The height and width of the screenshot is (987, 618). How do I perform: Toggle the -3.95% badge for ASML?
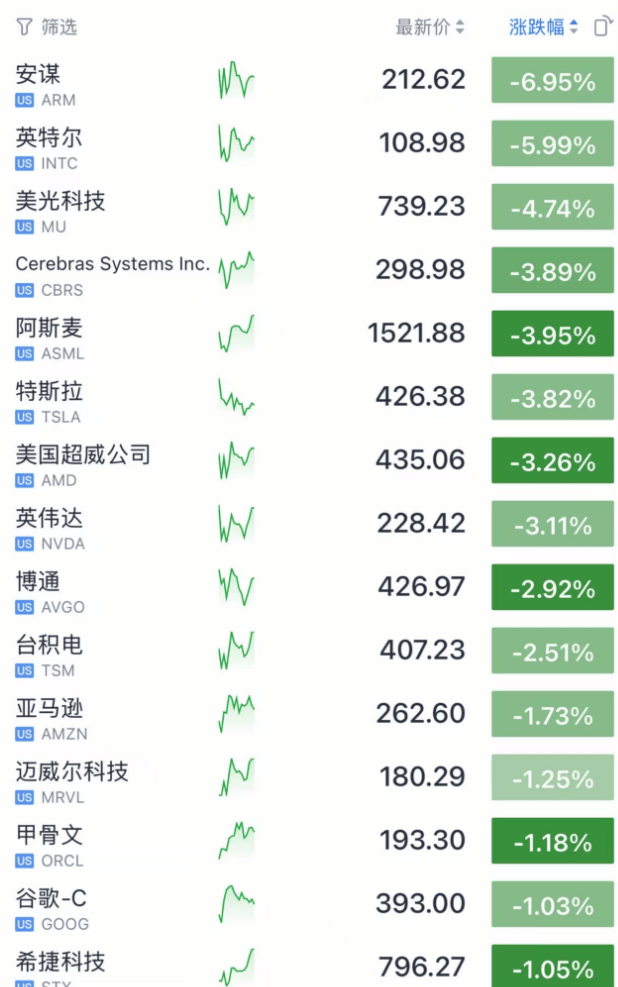click(x=553, y=334)
